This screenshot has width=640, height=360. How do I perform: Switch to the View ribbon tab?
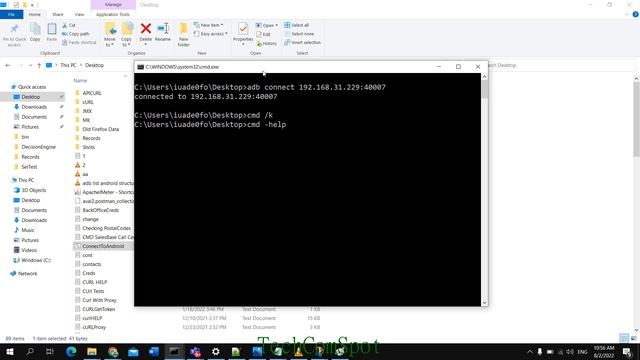coord(79,14)
